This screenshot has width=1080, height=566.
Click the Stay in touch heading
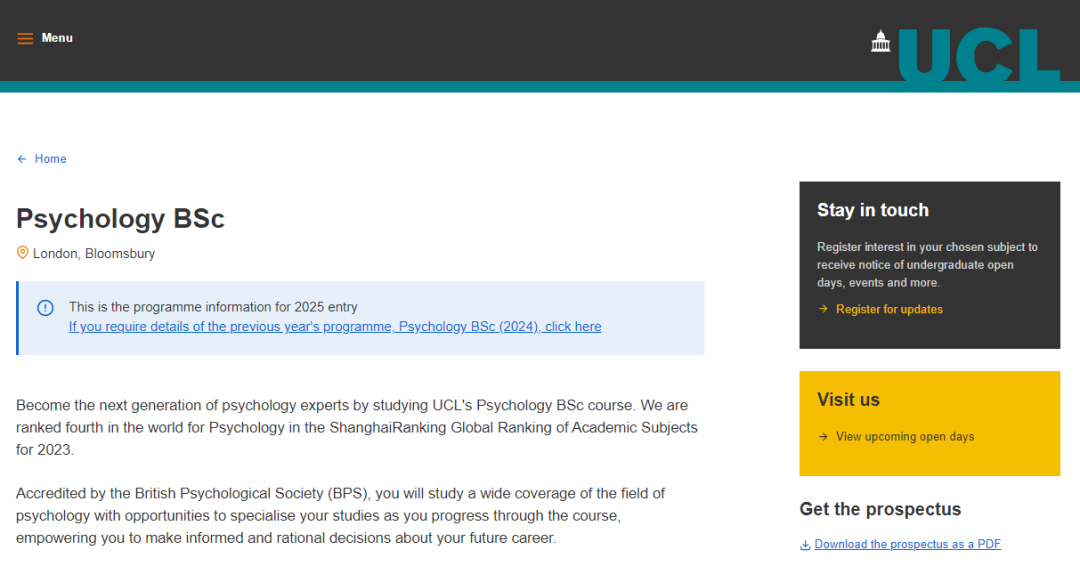coord(873,210)
